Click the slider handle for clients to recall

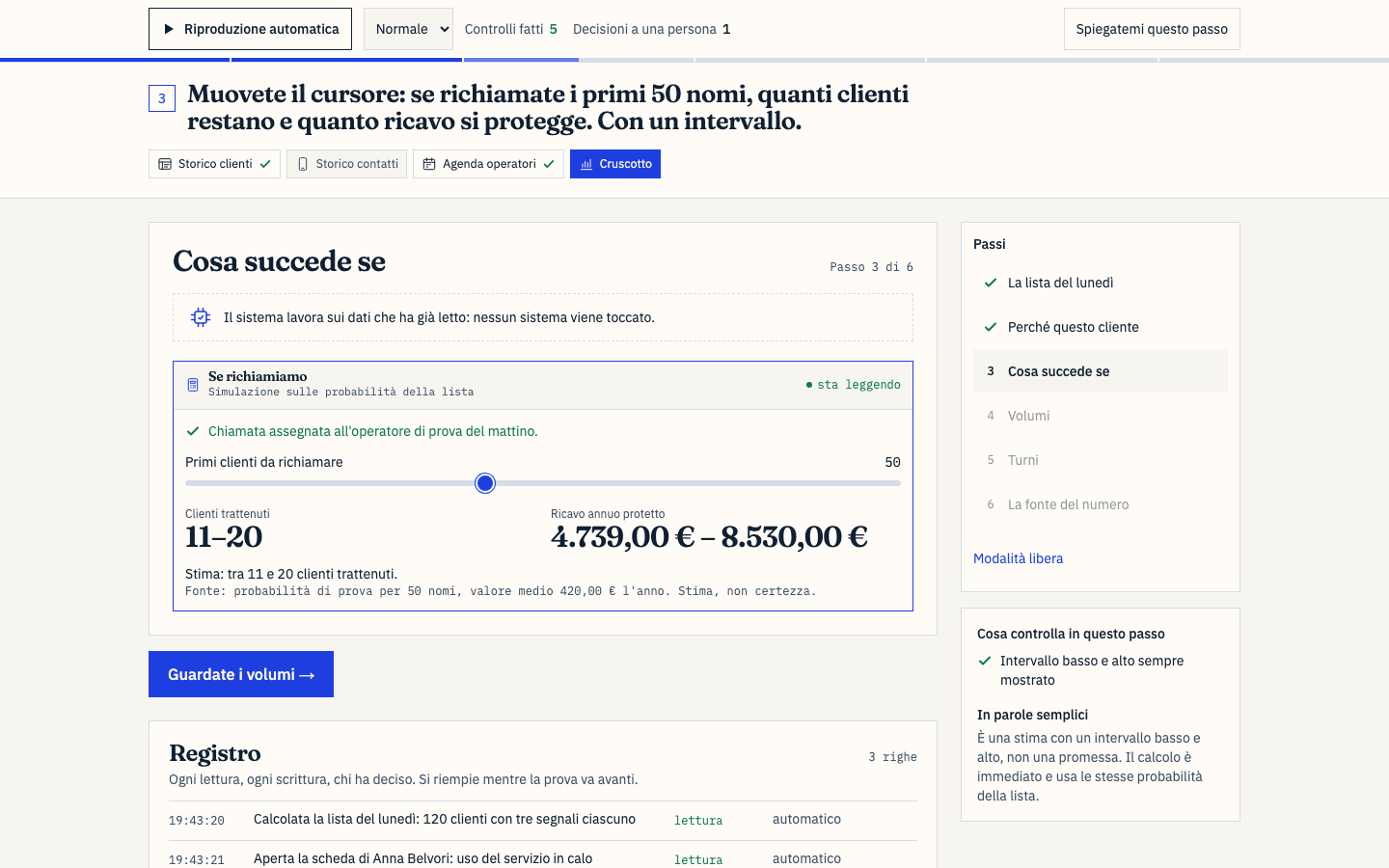coord(485,483)
